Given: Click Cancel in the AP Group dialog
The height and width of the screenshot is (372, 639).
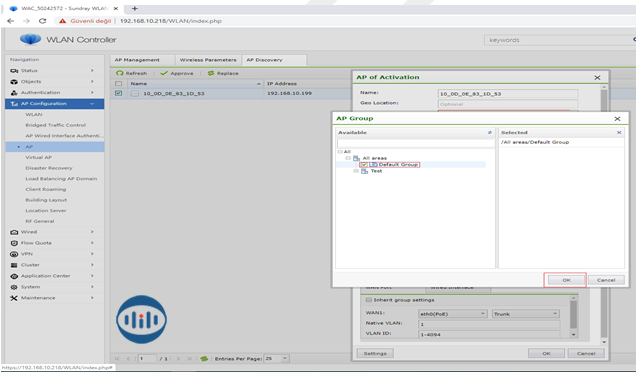Looking at the screenshot, I should [x=606, y=280].
